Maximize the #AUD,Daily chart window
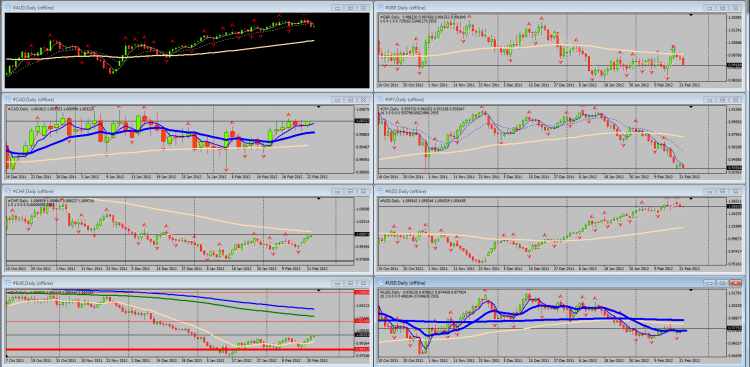Viewport: 750px width, 367px height. 351,8
